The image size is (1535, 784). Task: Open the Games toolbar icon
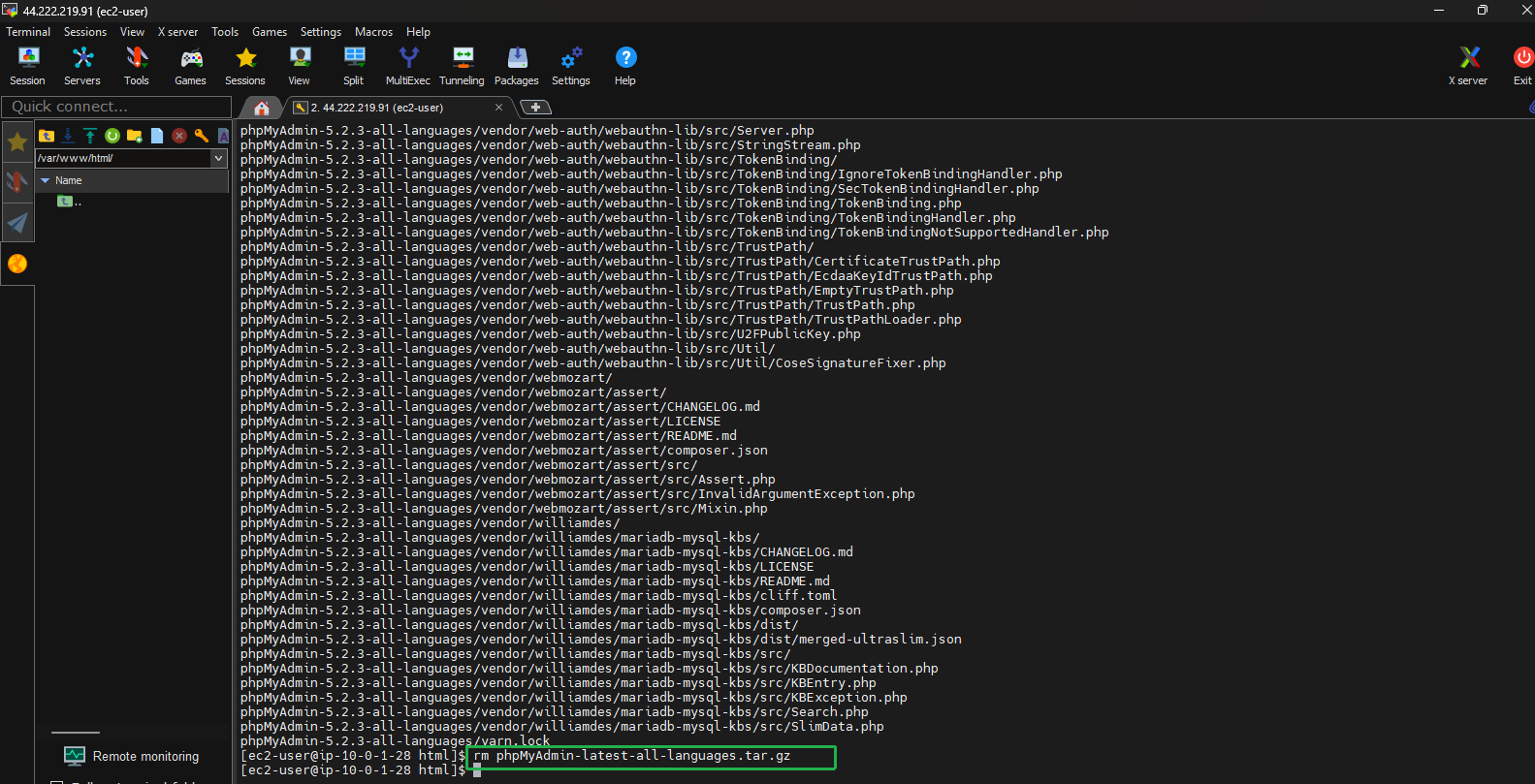[x=190, y=66]
